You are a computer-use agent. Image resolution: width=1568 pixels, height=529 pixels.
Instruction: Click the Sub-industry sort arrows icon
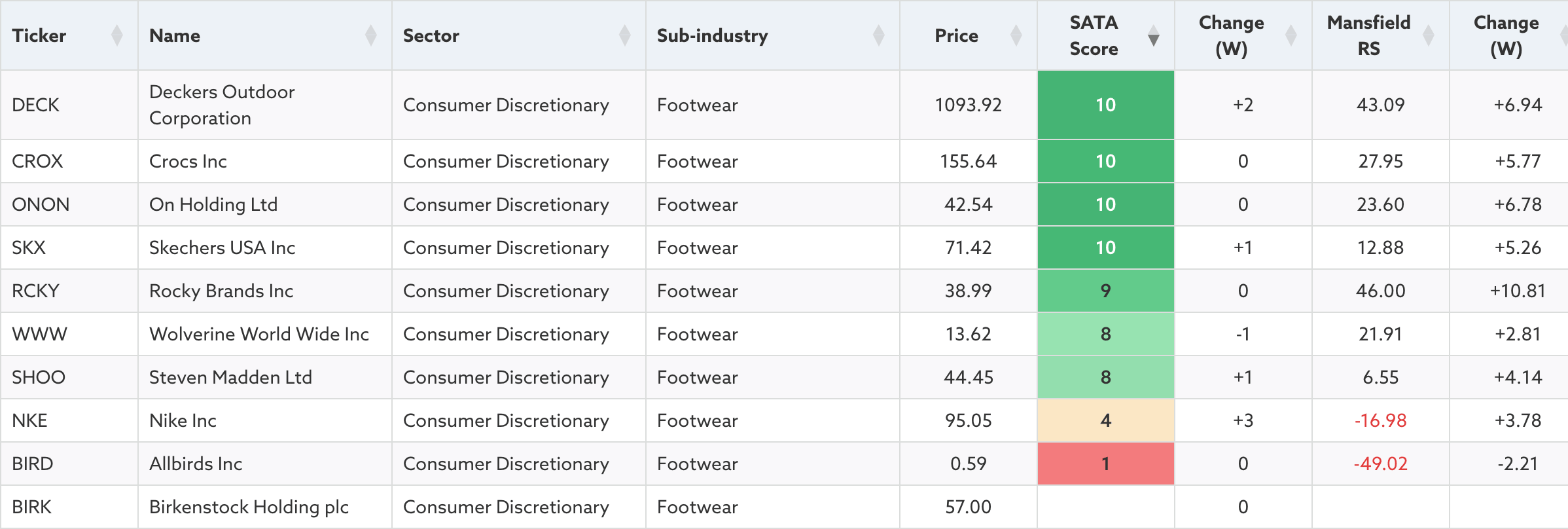coord(879,35)
